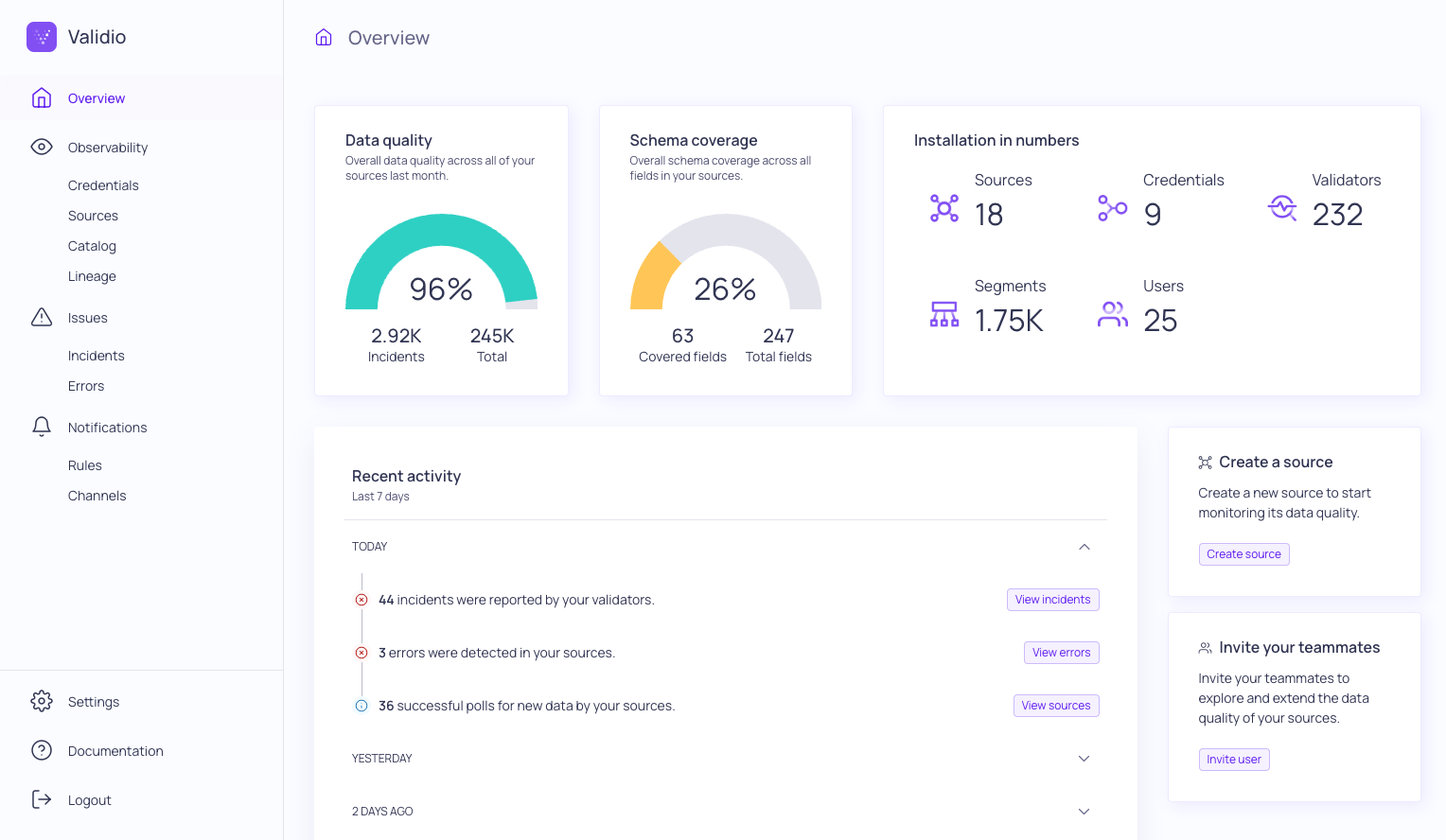Click the Create source button

[1243, 553]
